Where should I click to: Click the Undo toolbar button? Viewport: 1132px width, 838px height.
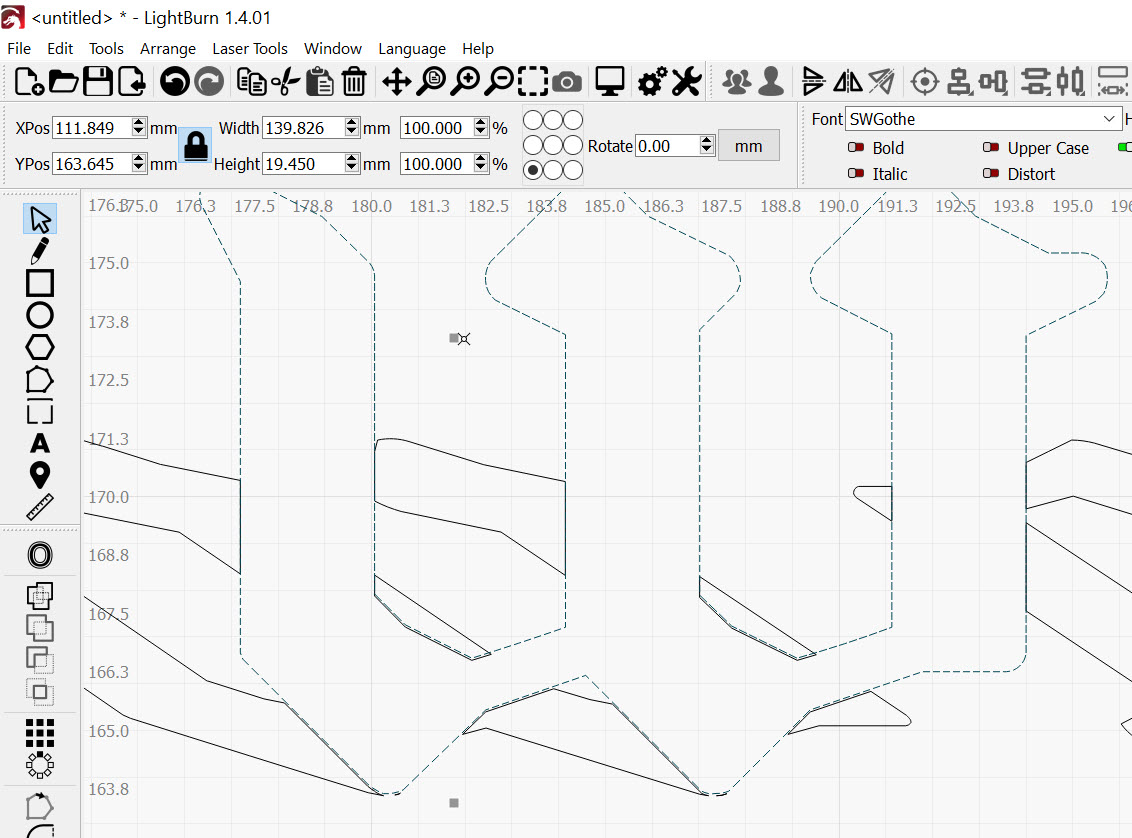pyautogui.click(x=173, y=82)
